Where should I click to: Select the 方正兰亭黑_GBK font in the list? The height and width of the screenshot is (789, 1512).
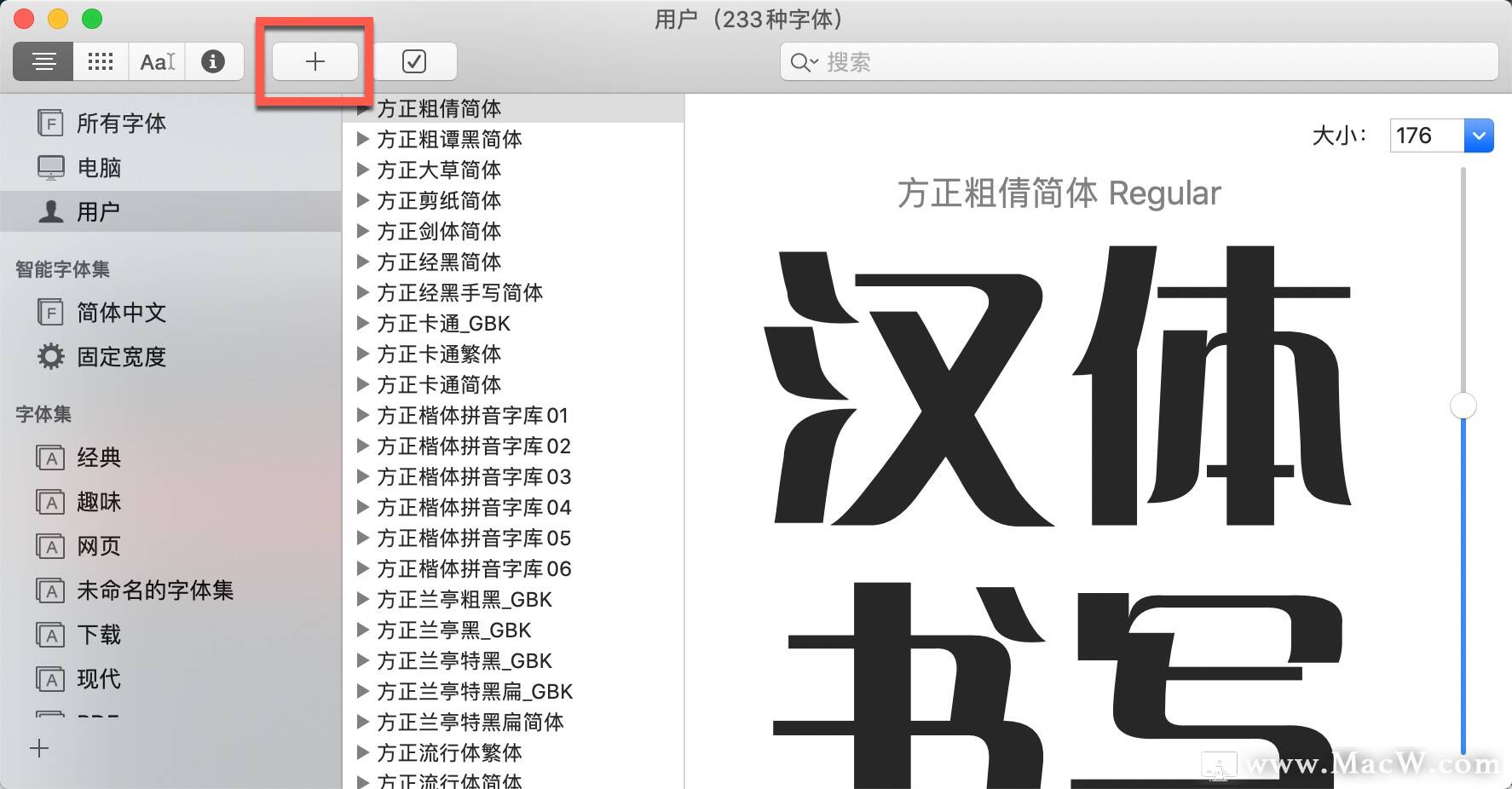pos(455,630)
